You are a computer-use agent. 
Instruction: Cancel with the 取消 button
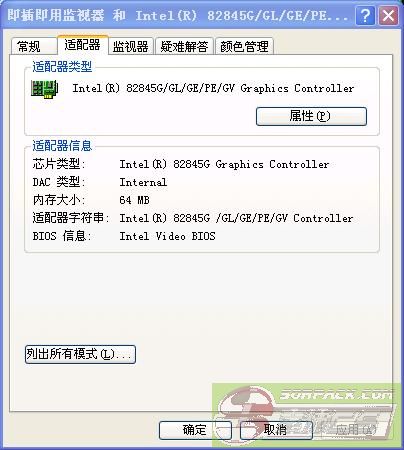click(275, 430)
